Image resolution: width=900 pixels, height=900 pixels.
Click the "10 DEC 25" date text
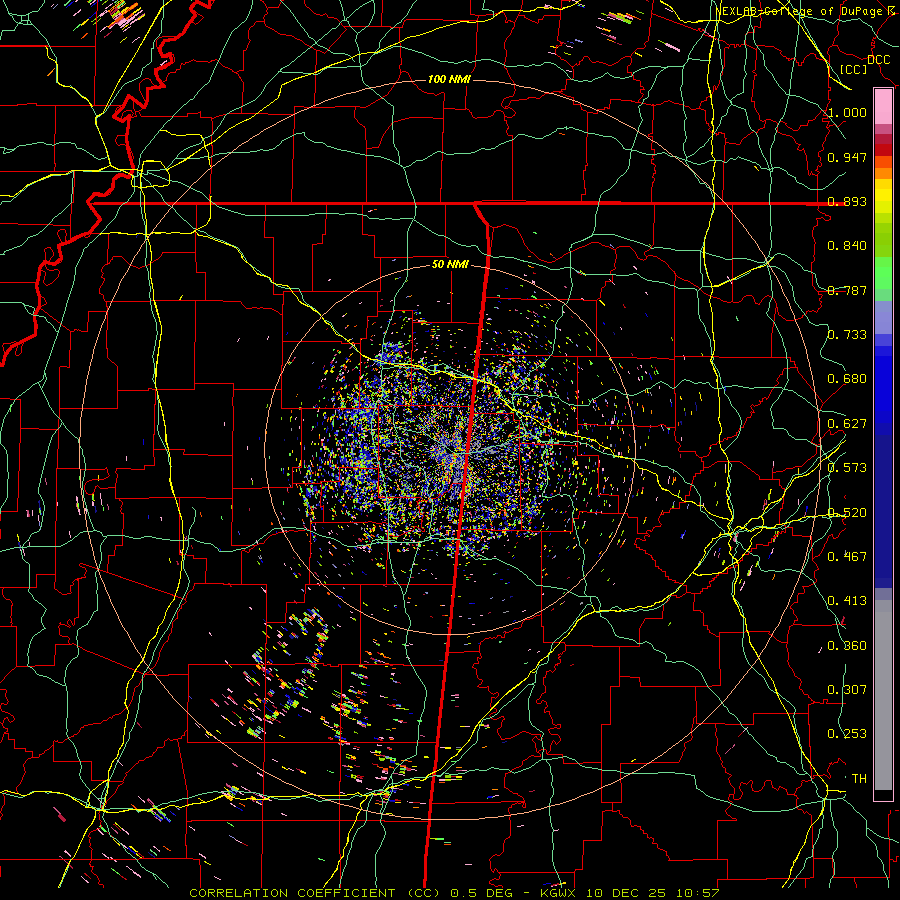627,893
